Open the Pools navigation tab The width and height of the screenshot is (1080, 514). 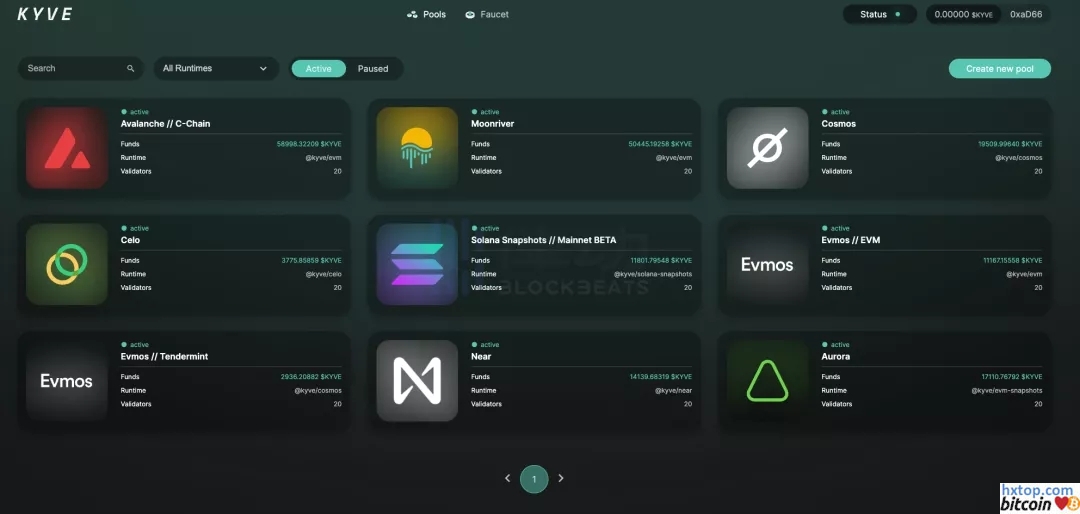[427, 15]
